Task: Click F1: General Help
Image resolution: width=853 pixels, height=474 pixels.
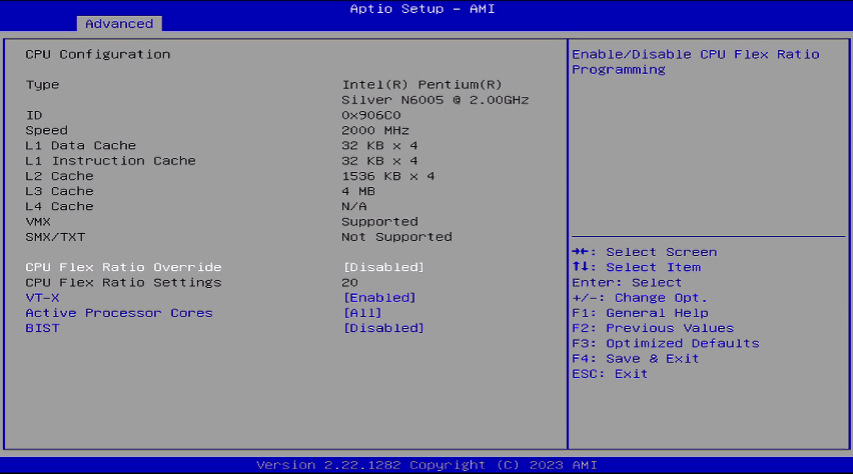Action: (x=640, y=313)
